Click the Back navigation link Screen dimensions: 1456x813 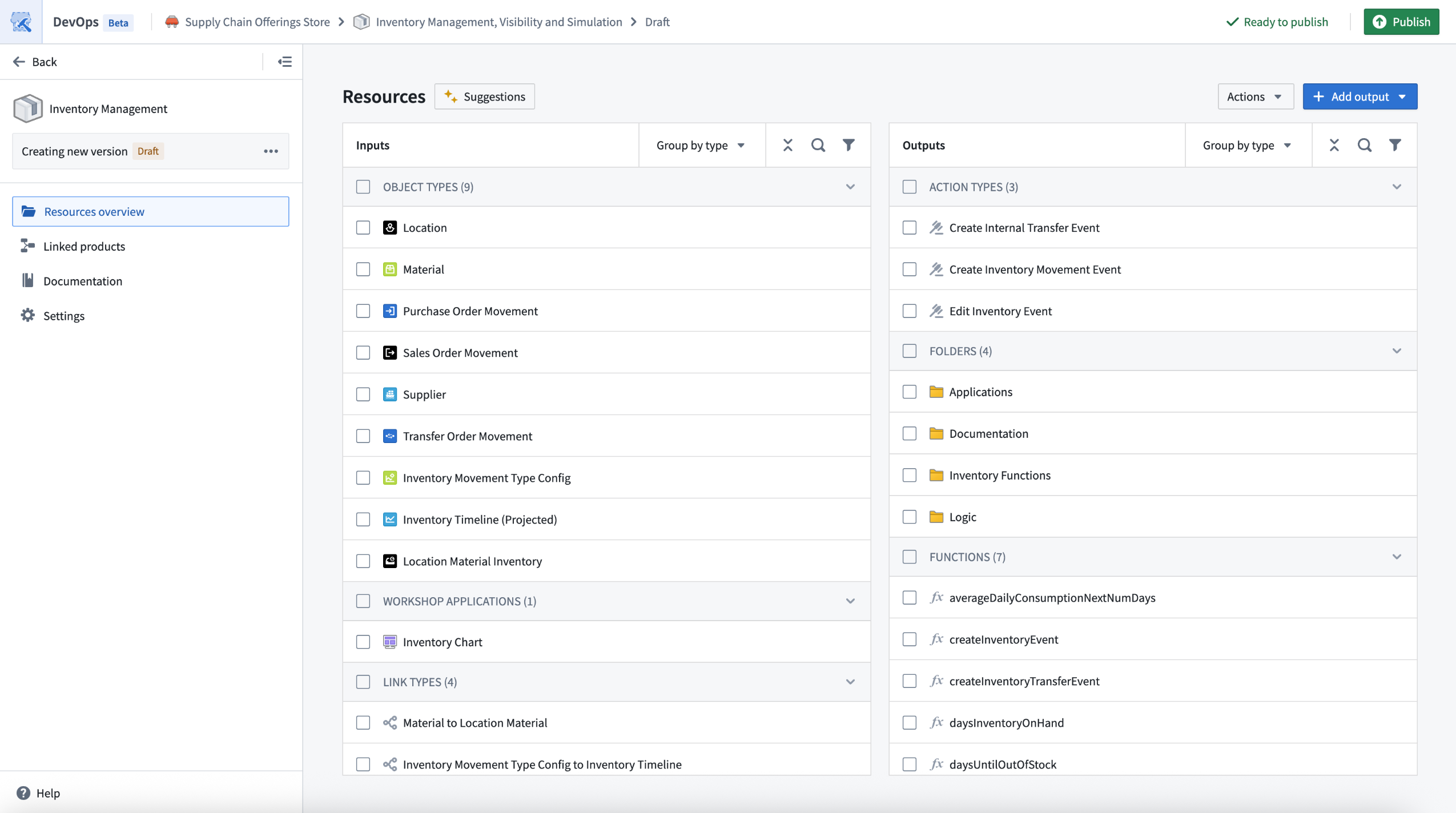click(x=35, y=61)
